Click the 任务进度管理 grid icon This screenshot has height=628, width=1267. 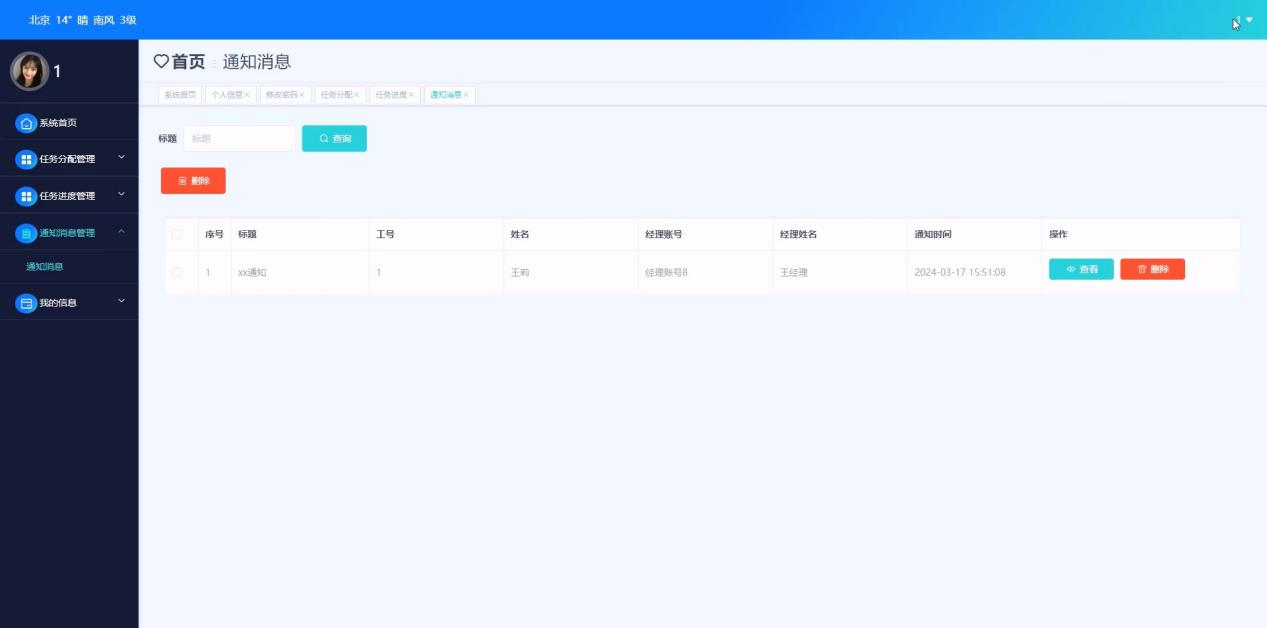[x=26, y=196]
